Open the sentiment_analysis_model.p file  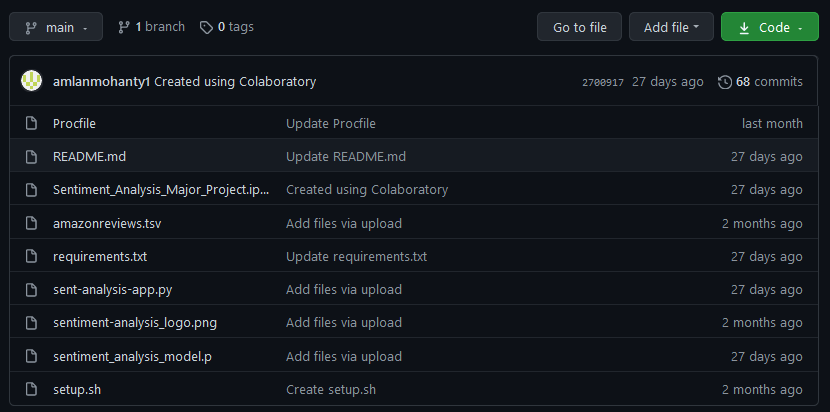pos(132,356)
